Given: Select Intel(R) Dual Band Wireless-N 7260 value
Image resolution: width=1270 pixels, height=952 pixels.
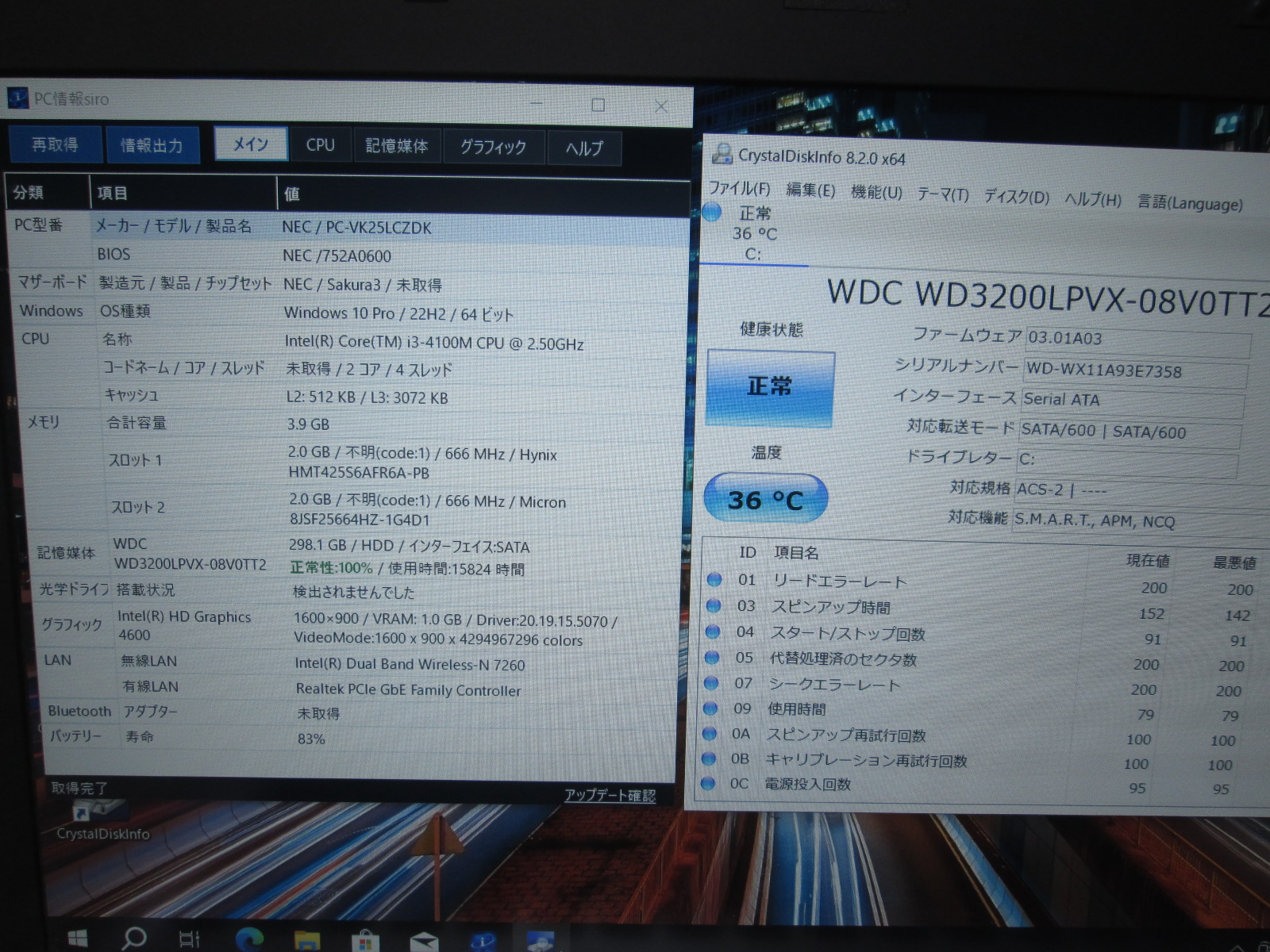Looking at the screenshot, I should point(410,665).
